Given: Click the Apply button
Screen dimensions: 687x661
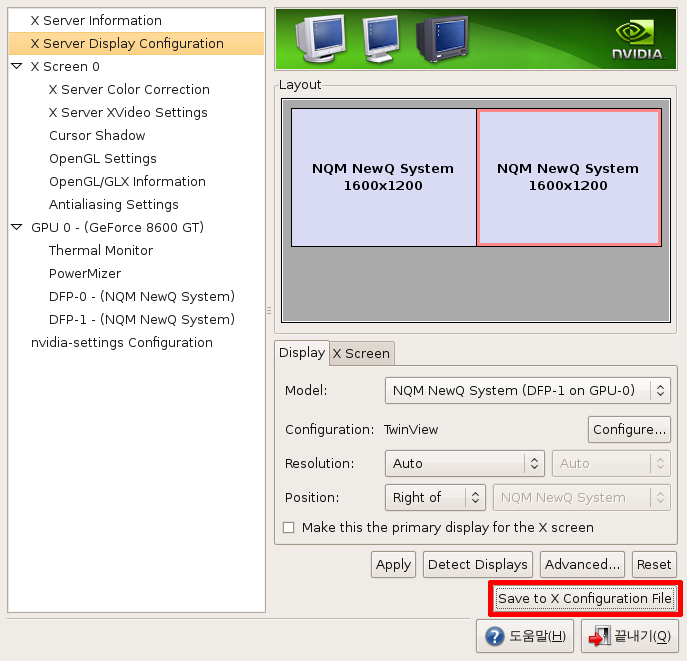Looking at the screenshot, I should click(393, 565).
